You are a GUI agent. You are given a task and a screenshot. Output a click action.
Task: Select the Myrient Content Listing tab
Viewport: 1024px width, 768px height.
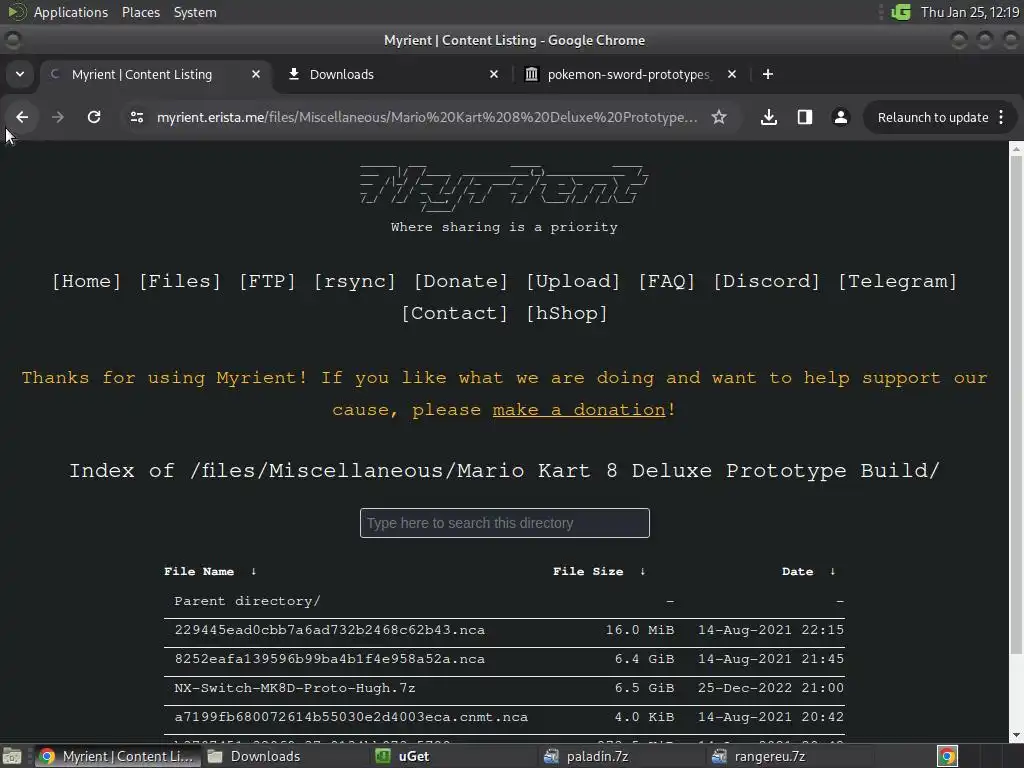153,74
